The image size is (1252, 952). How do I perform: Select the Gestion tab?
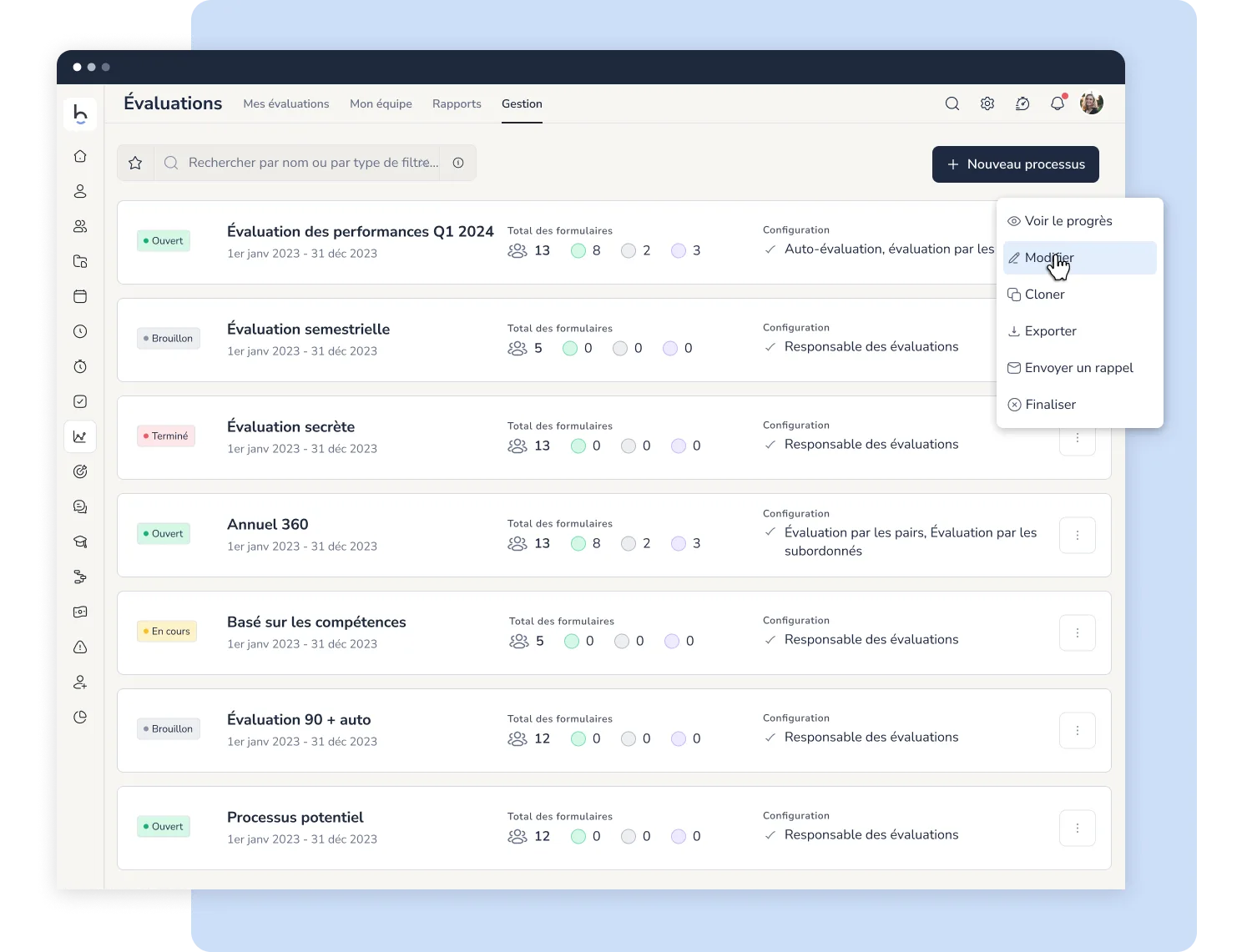[522, 103]
